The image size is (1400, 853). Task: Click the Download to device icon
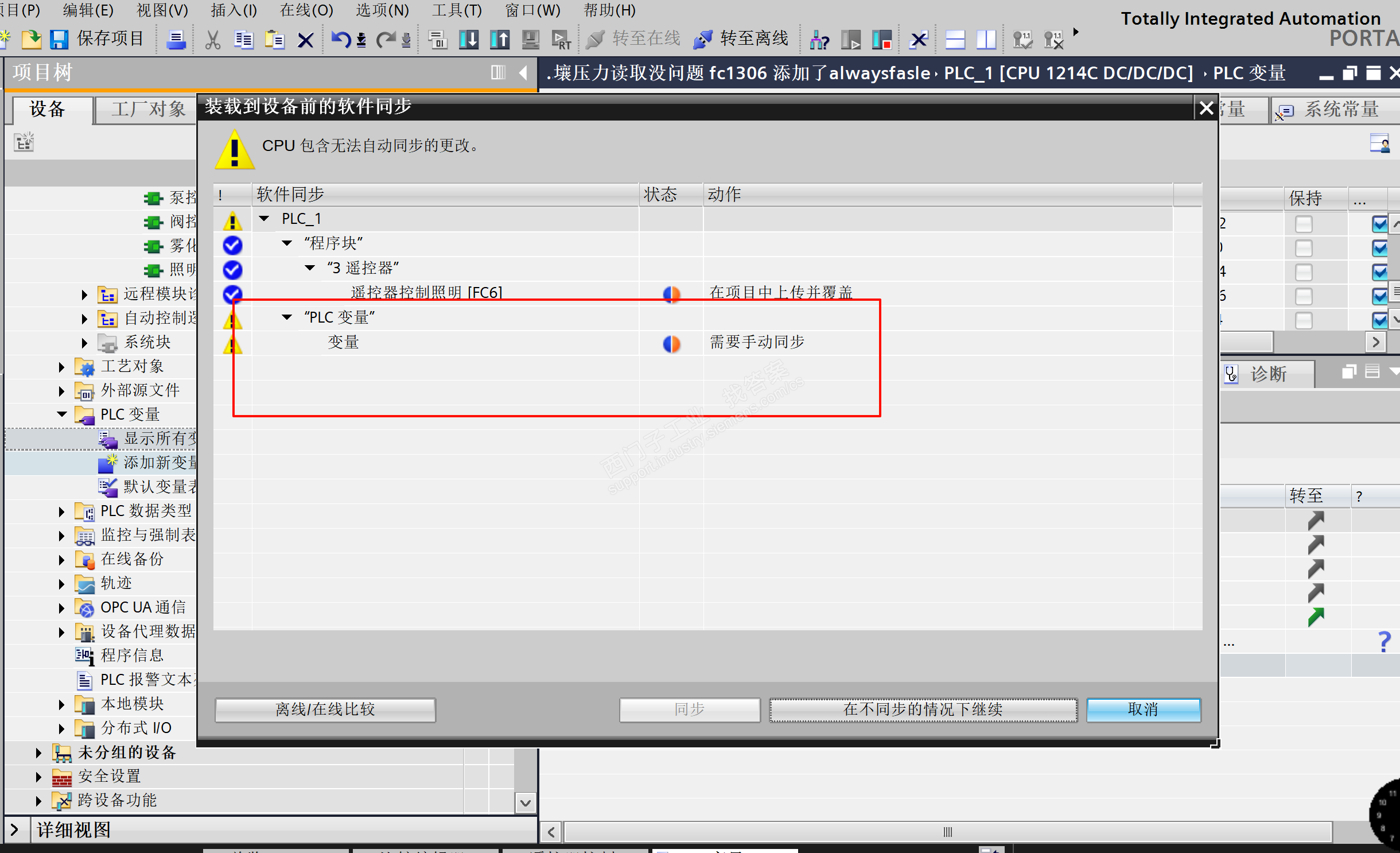pos(469,39)
